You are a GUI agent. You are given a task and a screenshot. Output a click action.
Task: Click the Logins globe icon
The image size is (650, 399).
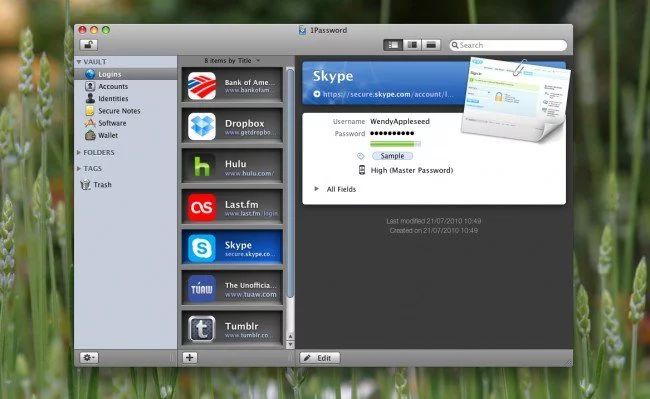click(x=90, y=74)
